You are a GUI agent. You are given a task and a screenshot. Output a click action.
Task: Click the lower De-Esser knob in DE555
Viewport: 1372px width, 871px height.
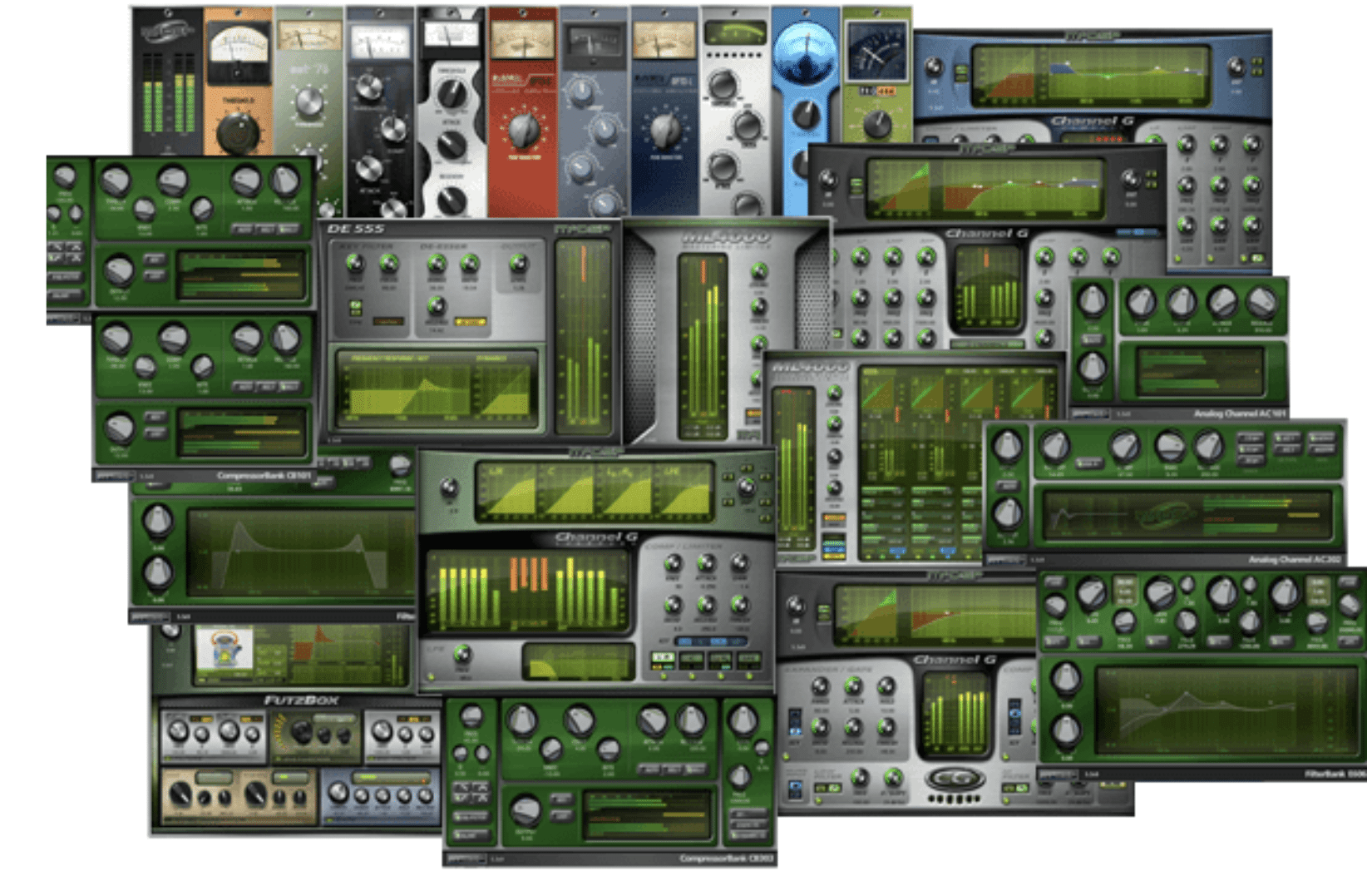click(437, 304)
